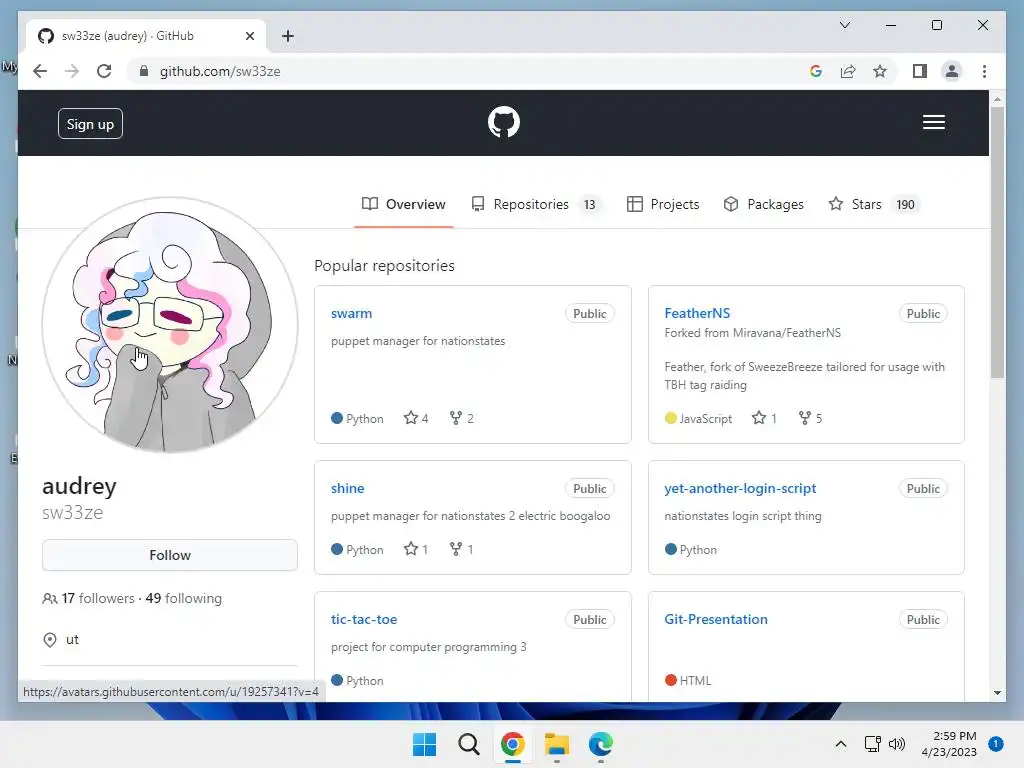The image size is (1024, 768).
Task: Open the Packages tab
Action: click(763, 204)
